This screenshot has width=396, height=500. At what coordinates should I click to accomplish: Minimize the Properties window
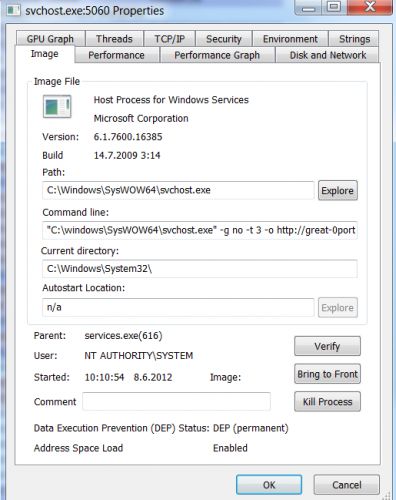point(308,7)
